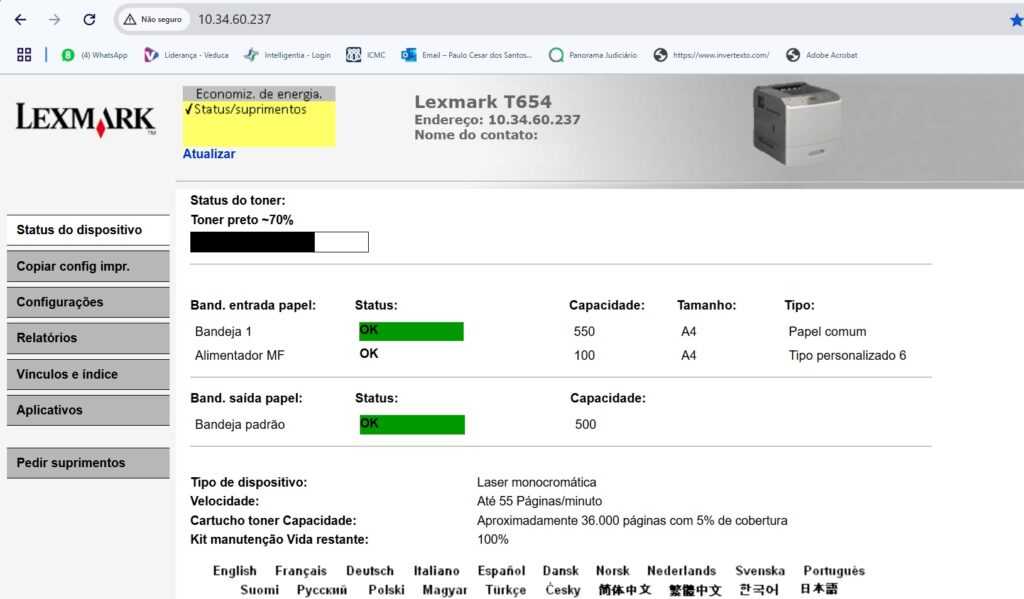
Task: Click the 'Até 55 Páginas/minuto' speed value
Action: [539, 502]
